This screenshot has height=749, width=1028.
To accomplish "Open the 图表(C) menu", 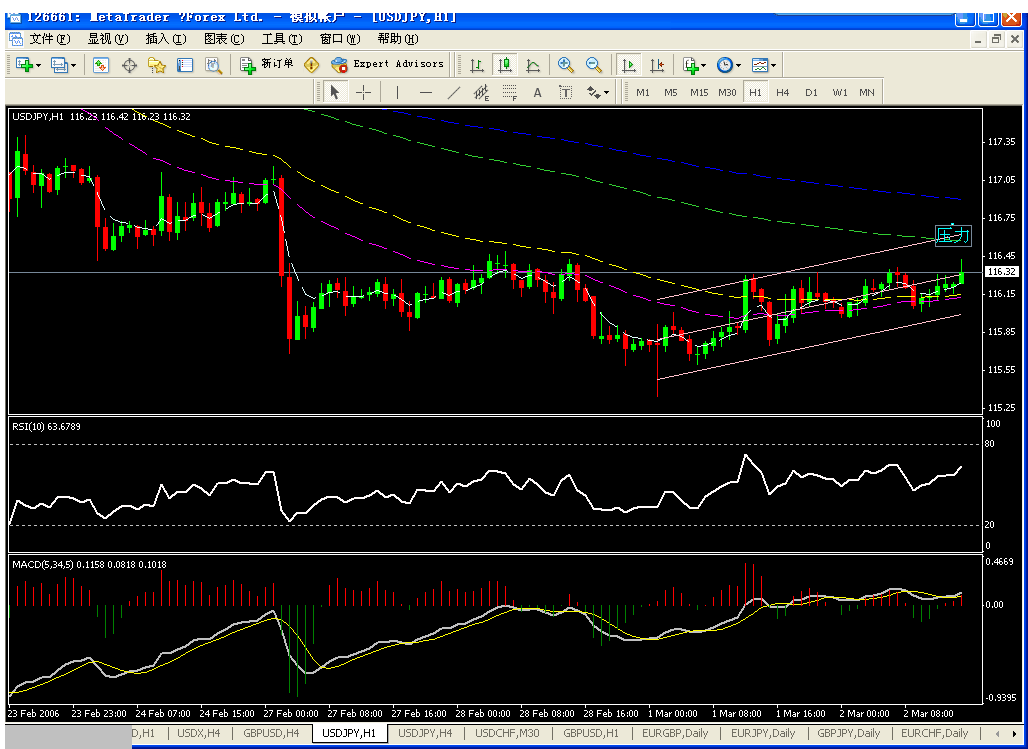I will [x=223, y=39].
